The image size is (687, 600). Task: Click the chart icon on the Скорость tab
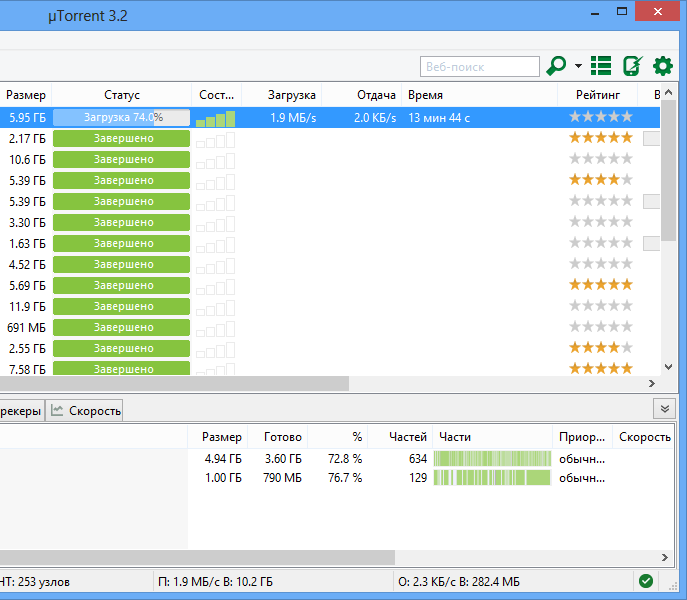tap(58, 410)
